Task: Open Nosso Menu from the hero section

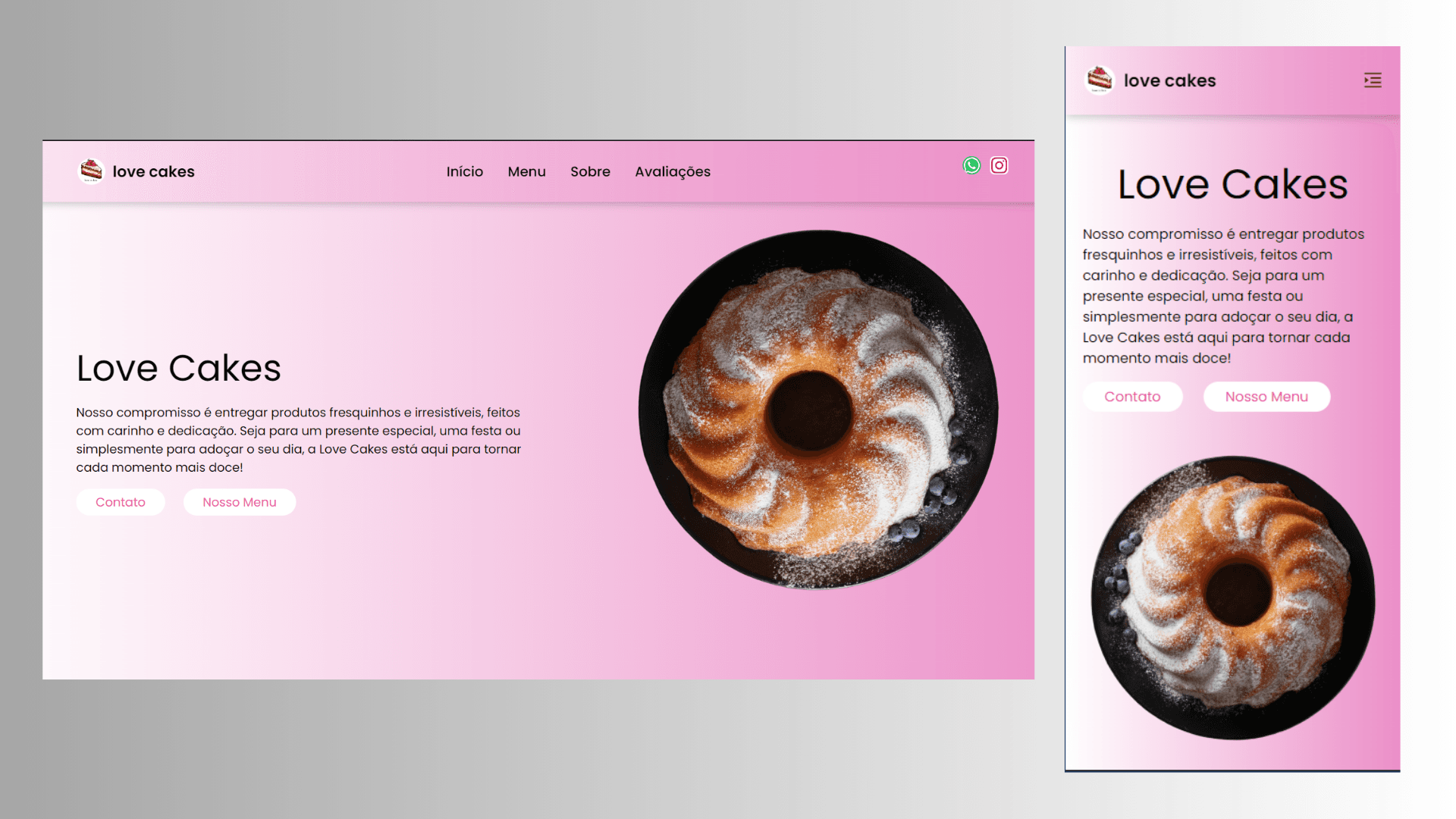Action: 239,502
